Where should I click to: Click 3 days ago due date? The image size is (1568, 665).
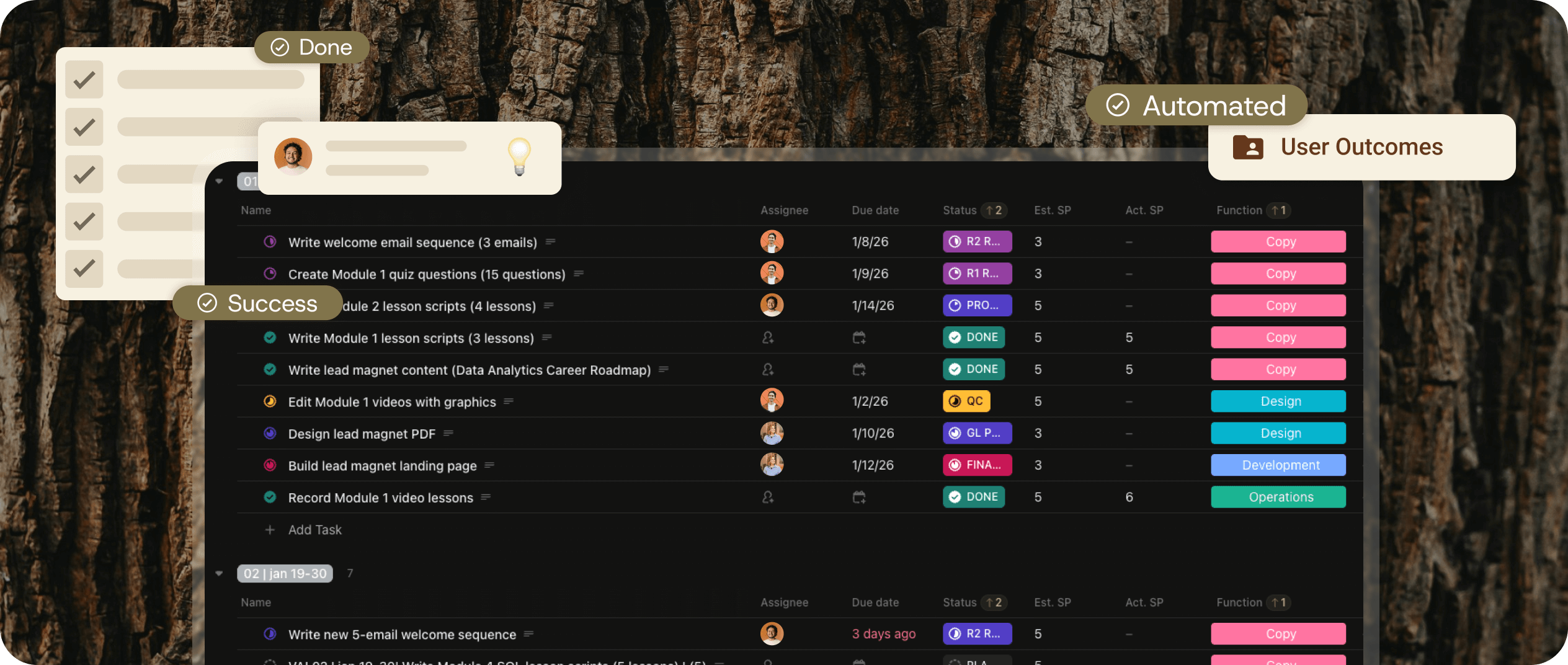pos(884,634)
